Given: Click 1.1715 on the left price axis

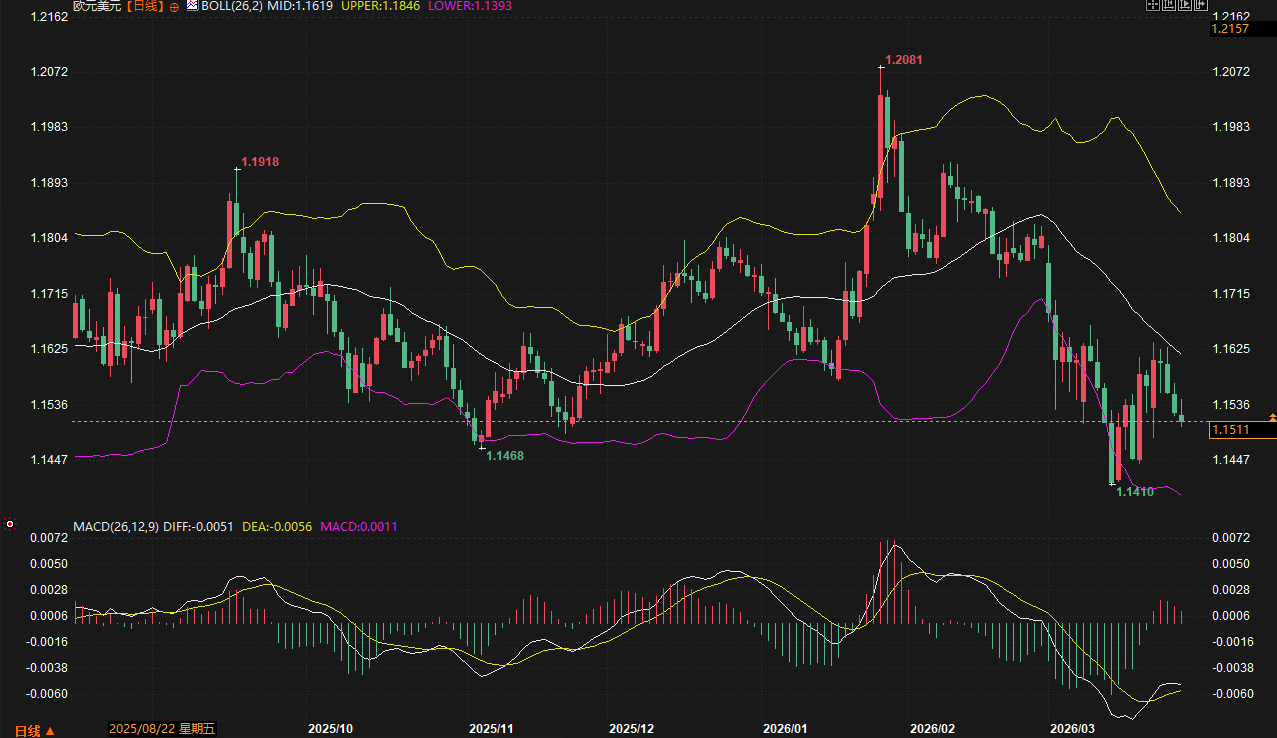Looking at the screenshot, I should (x=49, y=294).
